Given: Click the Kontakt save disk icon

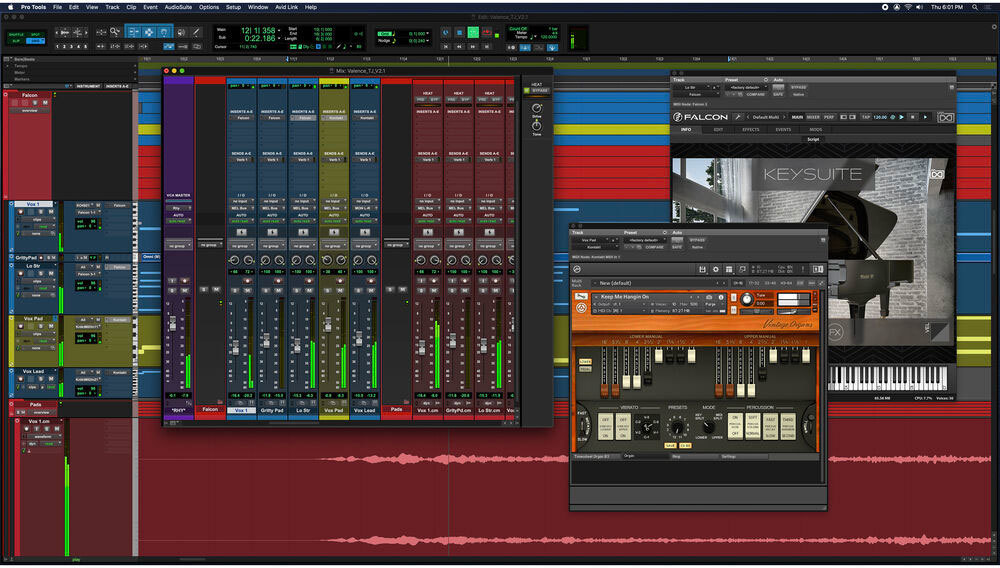Looking at the screenshot, I should coord(703,270).
